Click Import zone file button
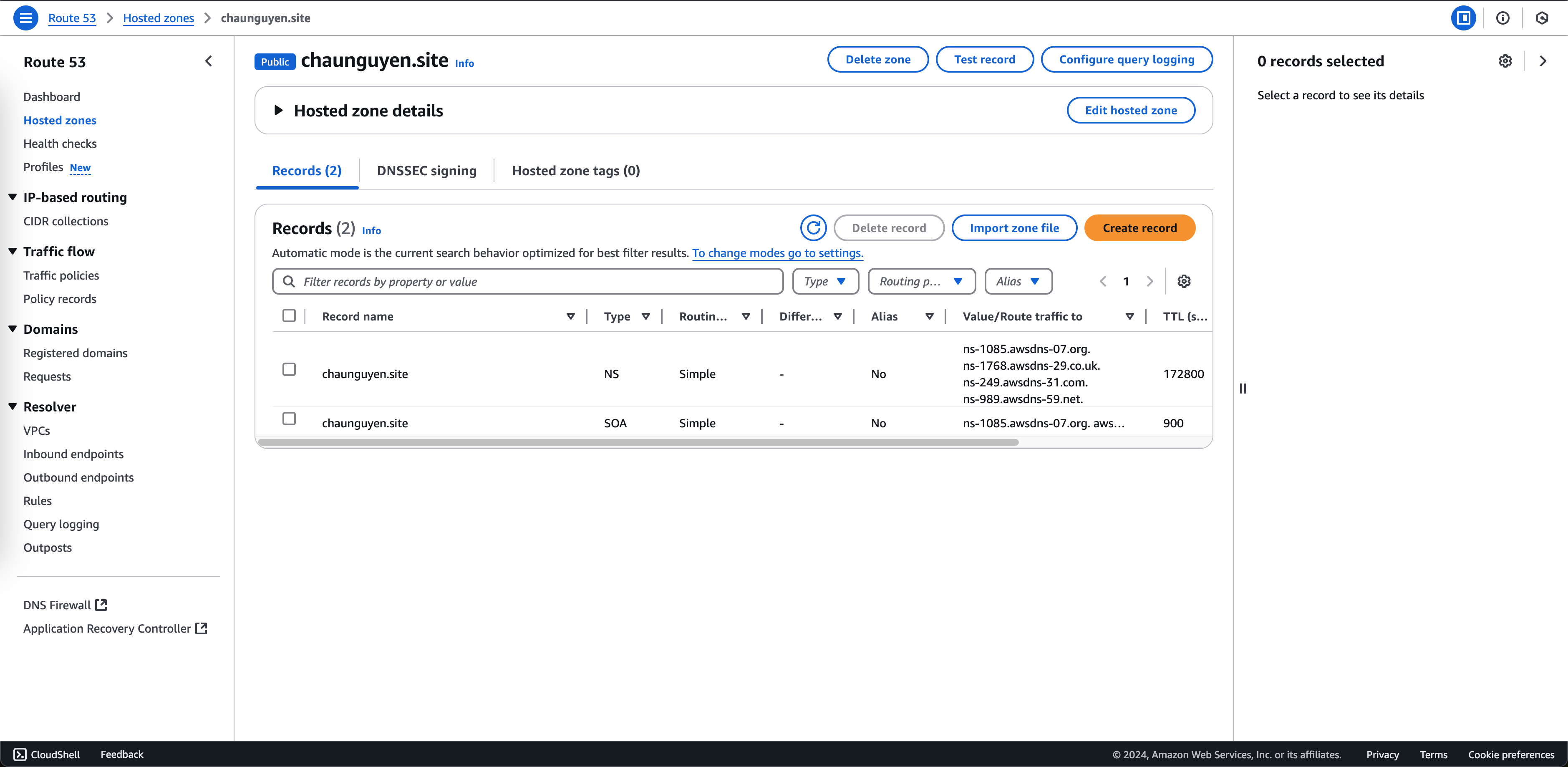Screen dimensions: 1568x767 click(x=1014, y=228)
